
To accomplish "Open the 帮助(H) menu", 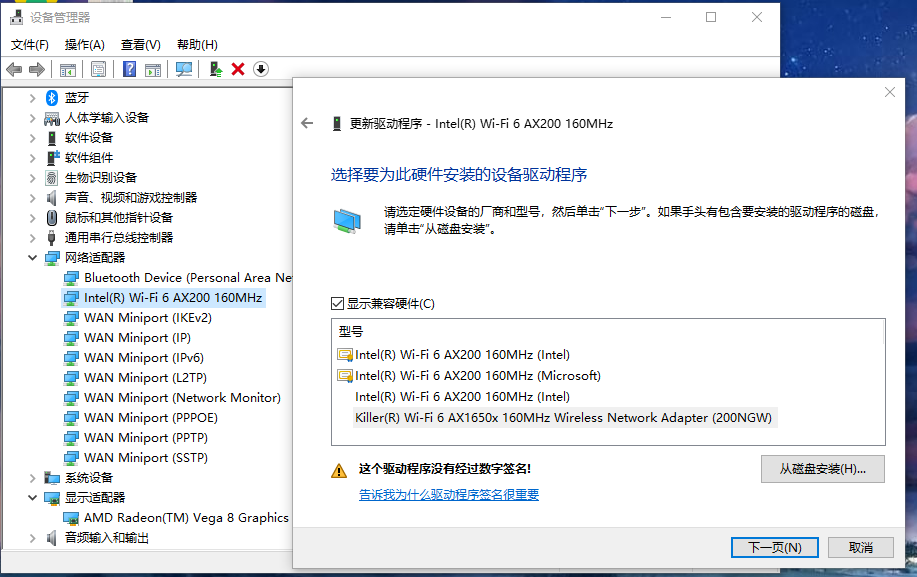I will (x=198, y=45).
